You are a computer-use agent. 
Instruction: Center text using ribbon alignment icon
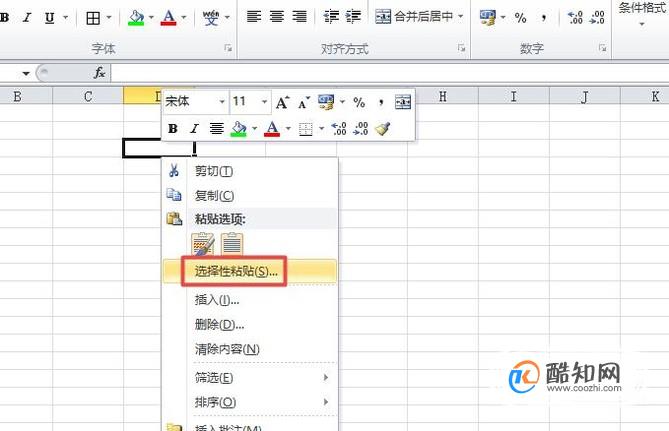[x=277, y=17]
